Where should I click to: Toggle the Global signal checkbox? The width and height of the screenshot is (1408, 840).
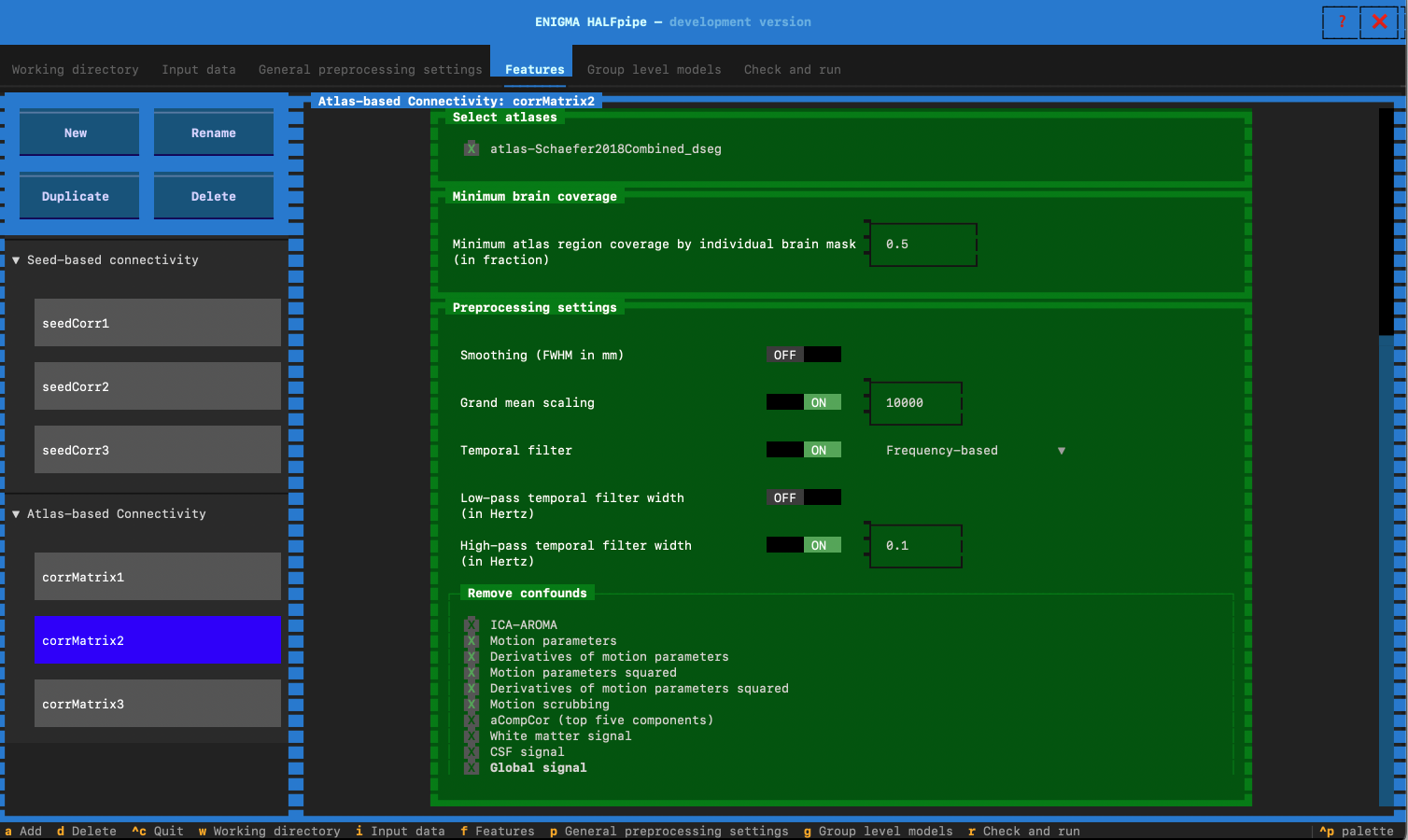[x=472, y=768]
